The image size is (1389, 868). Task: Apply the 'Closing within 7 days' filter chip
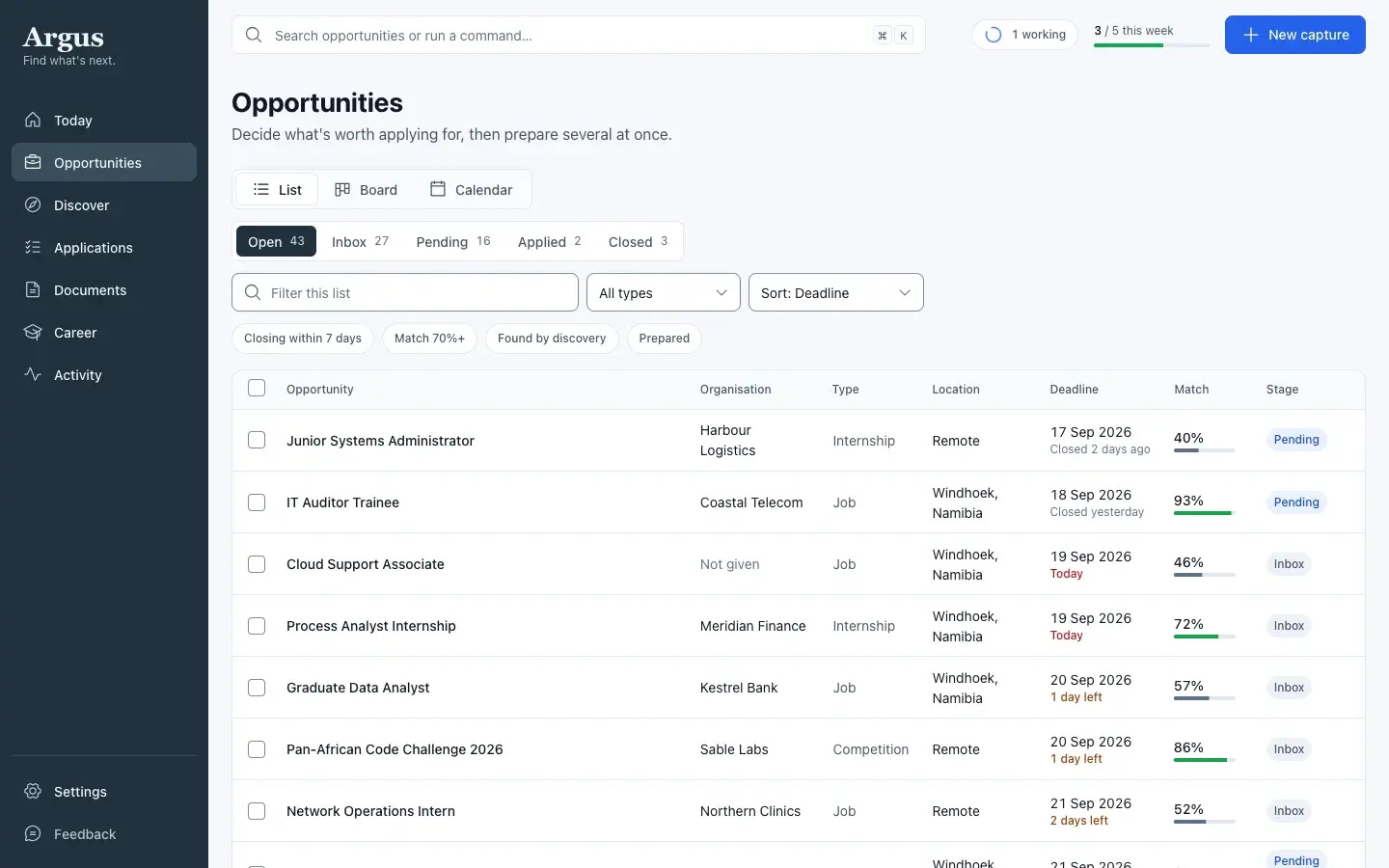click(x=303, y=338)
